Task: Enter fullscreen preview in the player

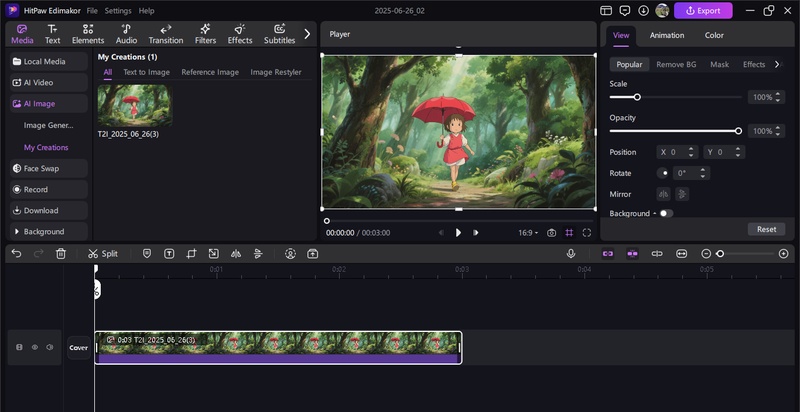Action: (x=587, y=232)
